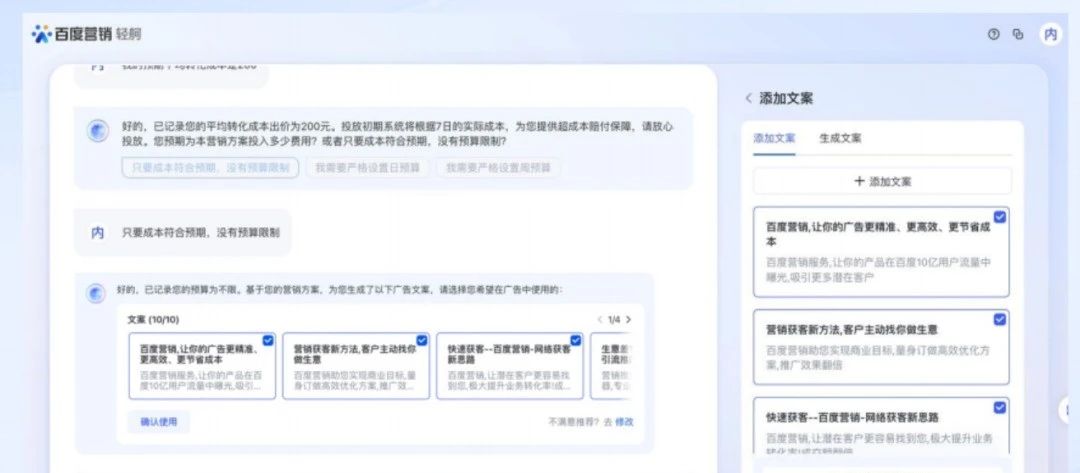Click the assistant avatar beside 已记录您的预算为不限
Viewport: 1080px width, 473px height.
(96, 293)
